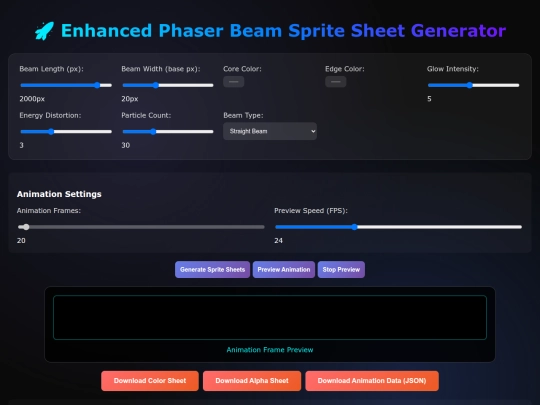Expand the Beam Type dropdown
540x405 pixels.
(x=270, y=131)
